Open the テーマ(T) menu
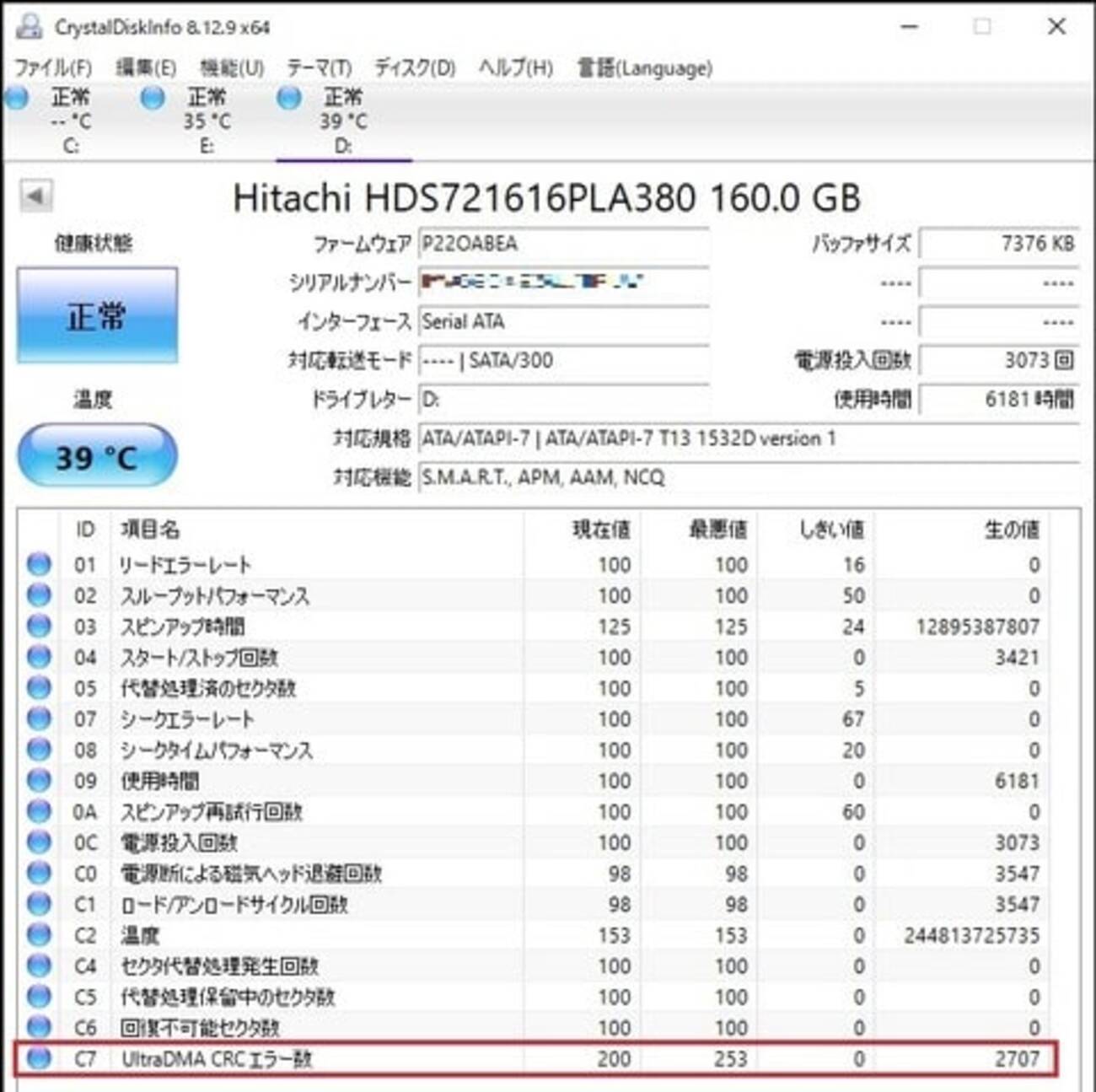The width and height of the screenshot is (1096, 1092). coord(320,67)
